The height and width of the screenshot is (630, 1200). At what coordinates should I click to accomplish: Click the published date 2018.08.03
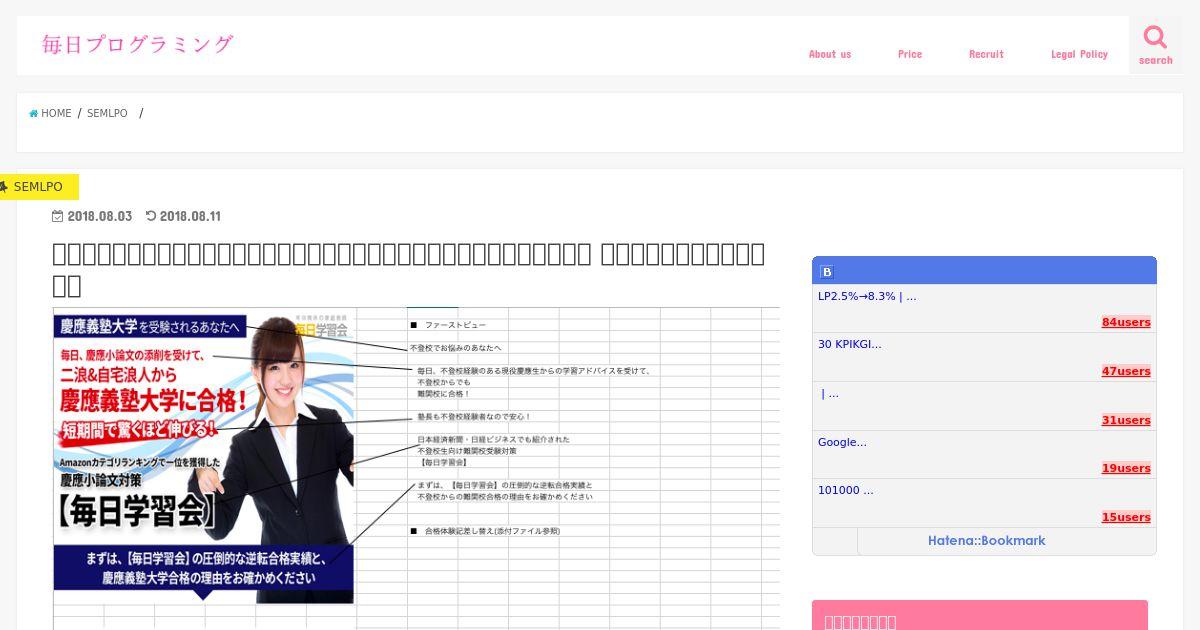[100, 216]
